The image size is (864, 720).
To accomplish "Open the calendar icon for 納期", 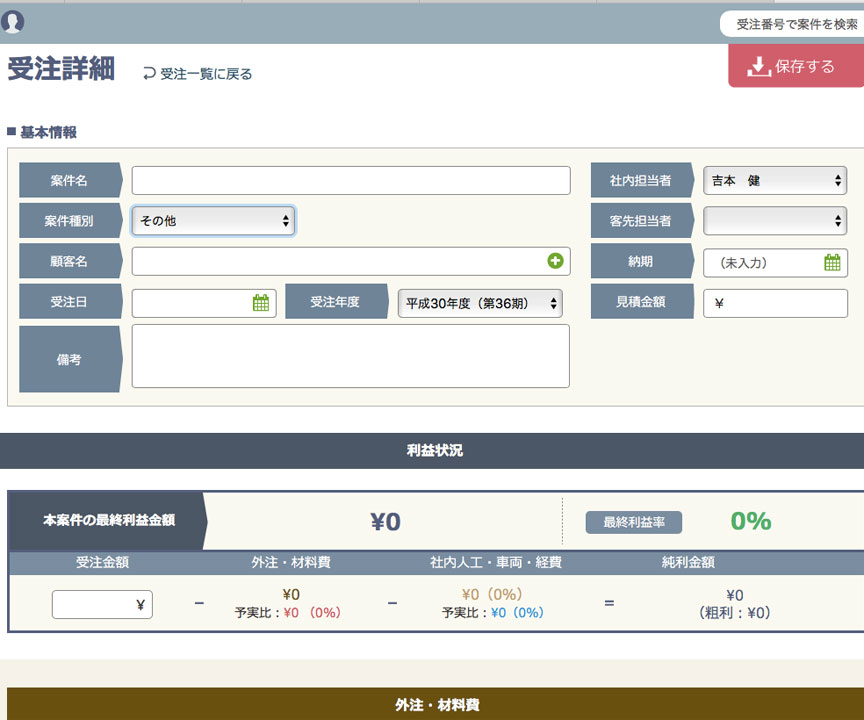I will (x=832, y=263).
